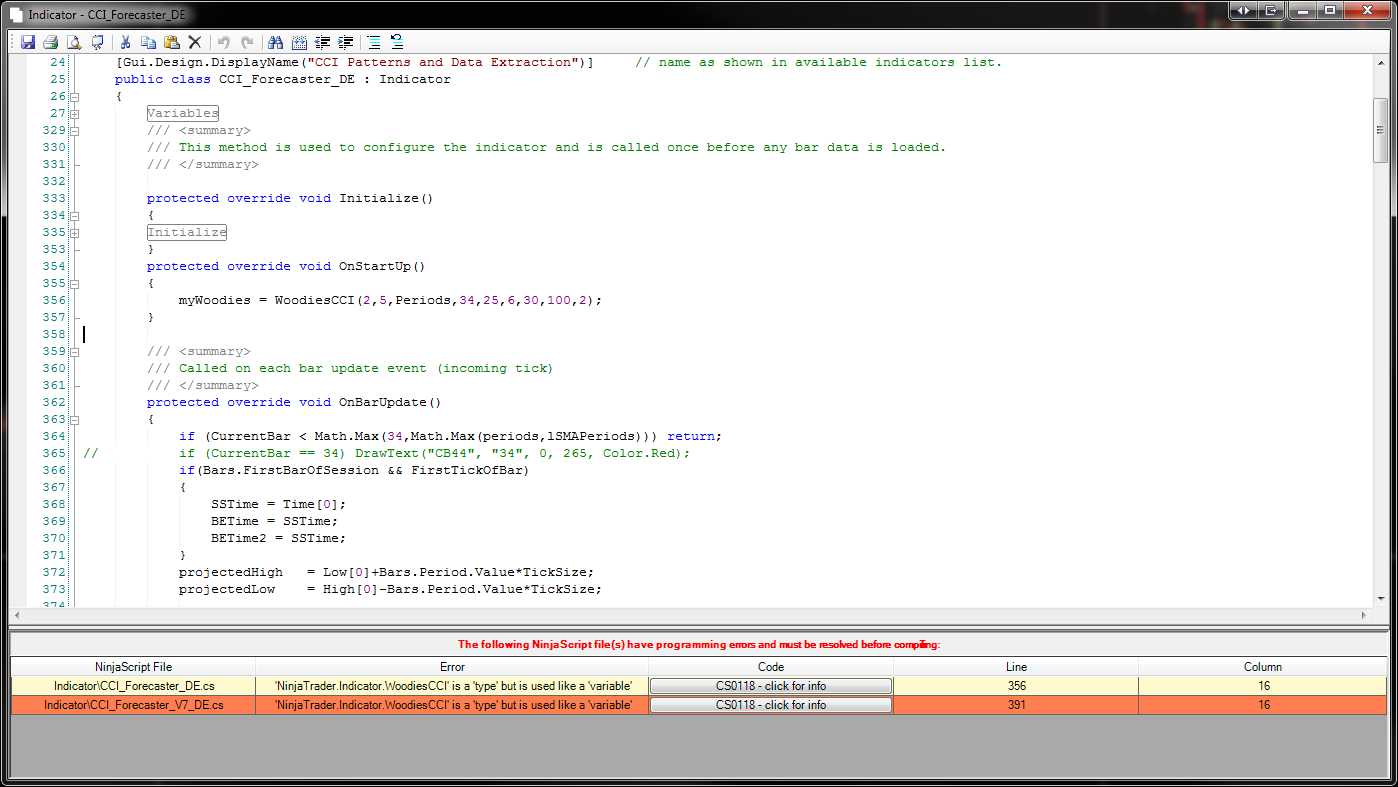Click the collapsed Variables region box
Image resolution: width=1398 pixels, height=787 pixels.
pos(183,114)
